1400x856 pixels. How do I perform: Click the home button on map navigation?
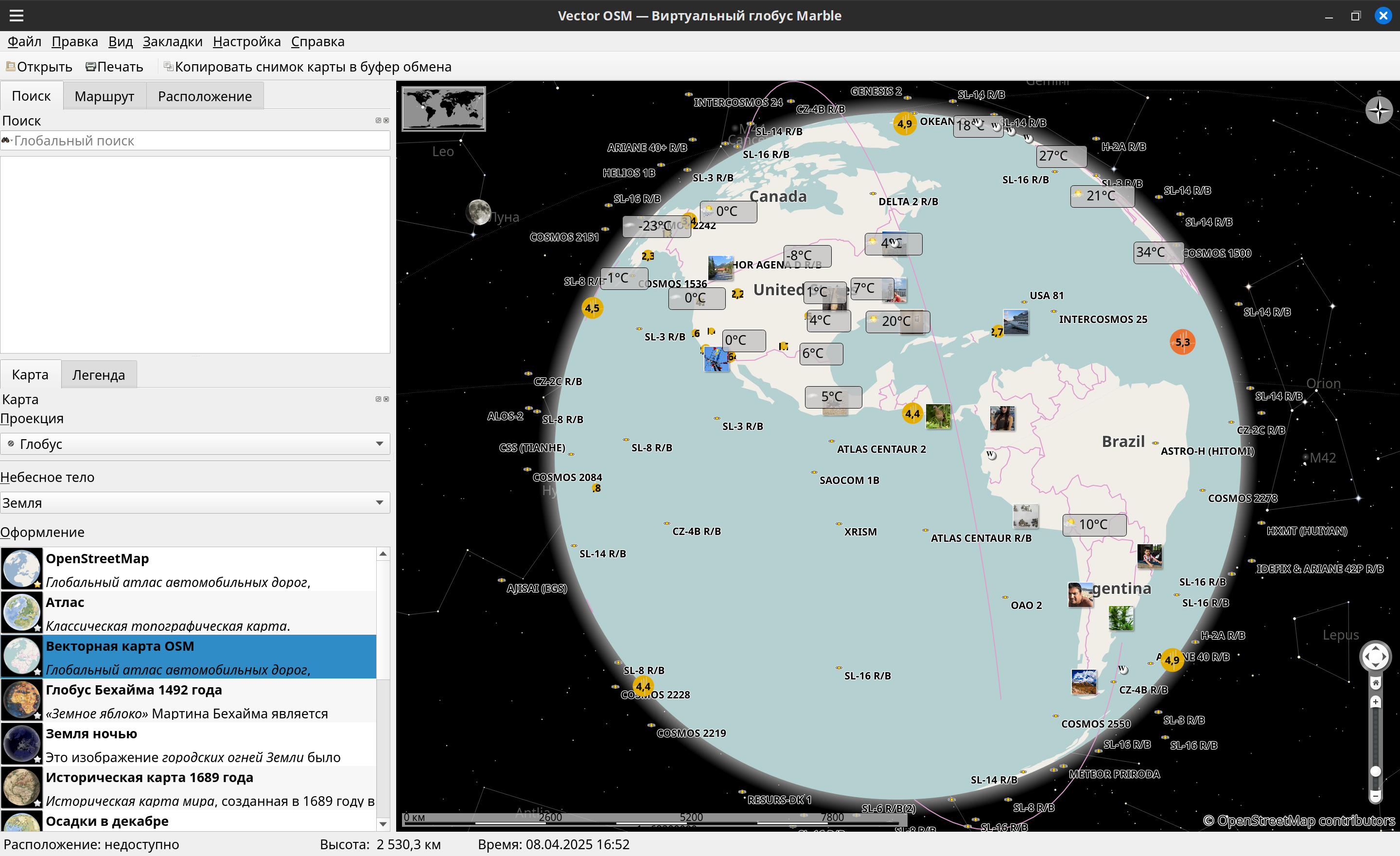(1375, 683)
